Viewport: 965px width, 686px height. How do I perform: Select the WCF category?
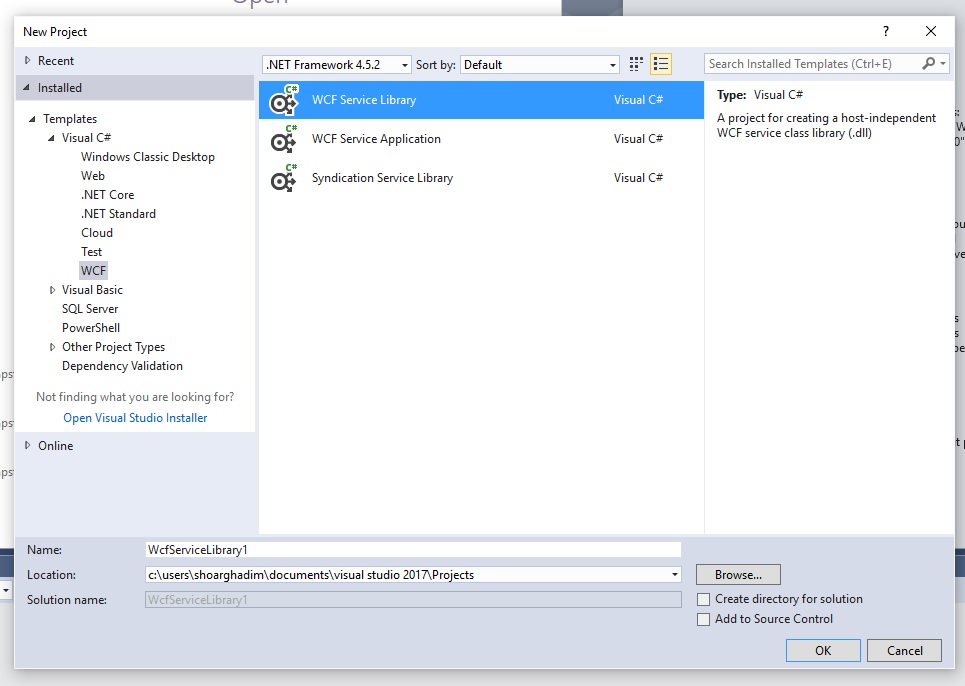(x=93, y=271)
